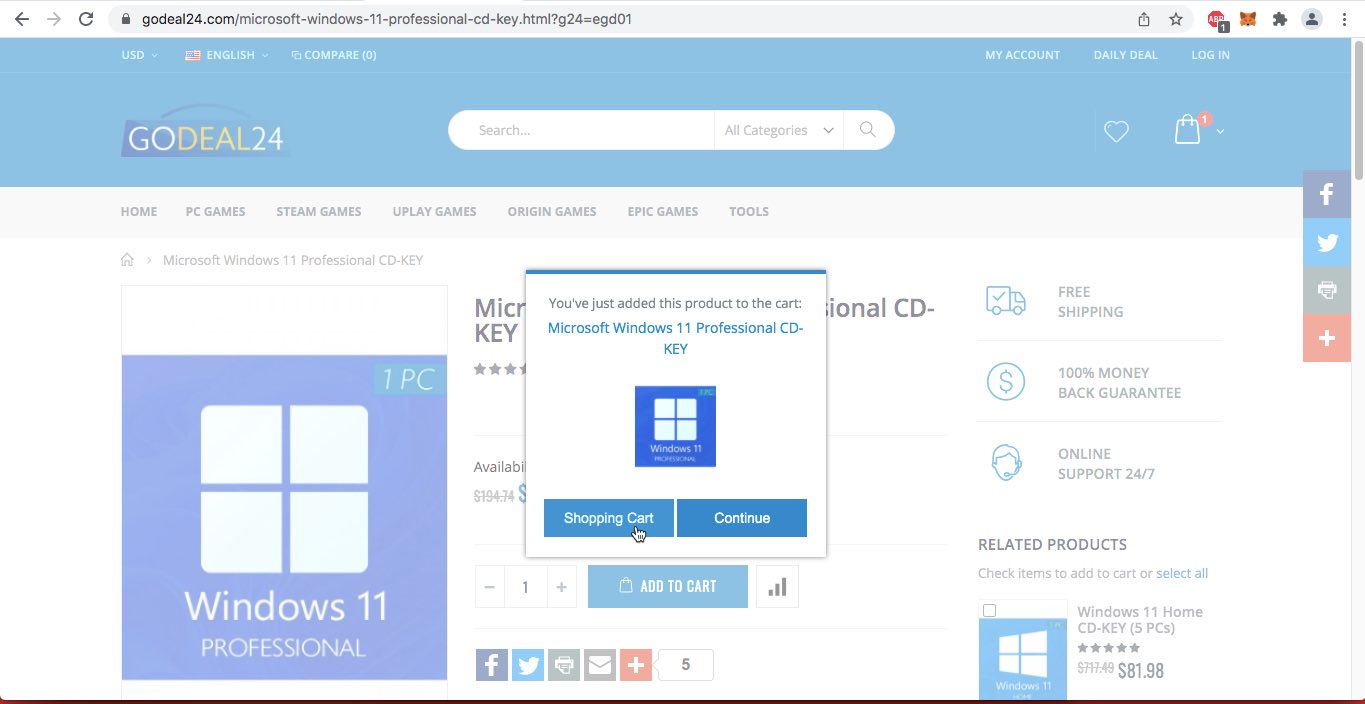Click orange plus share icon below product

click(636, 665)
